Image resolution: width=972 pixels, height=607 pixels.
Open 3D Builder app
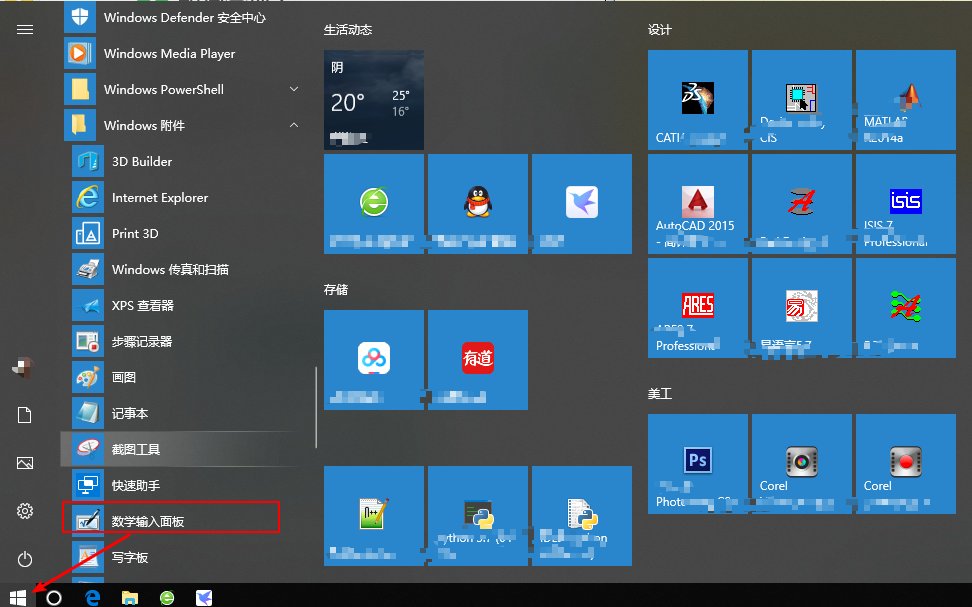(142, 161)
